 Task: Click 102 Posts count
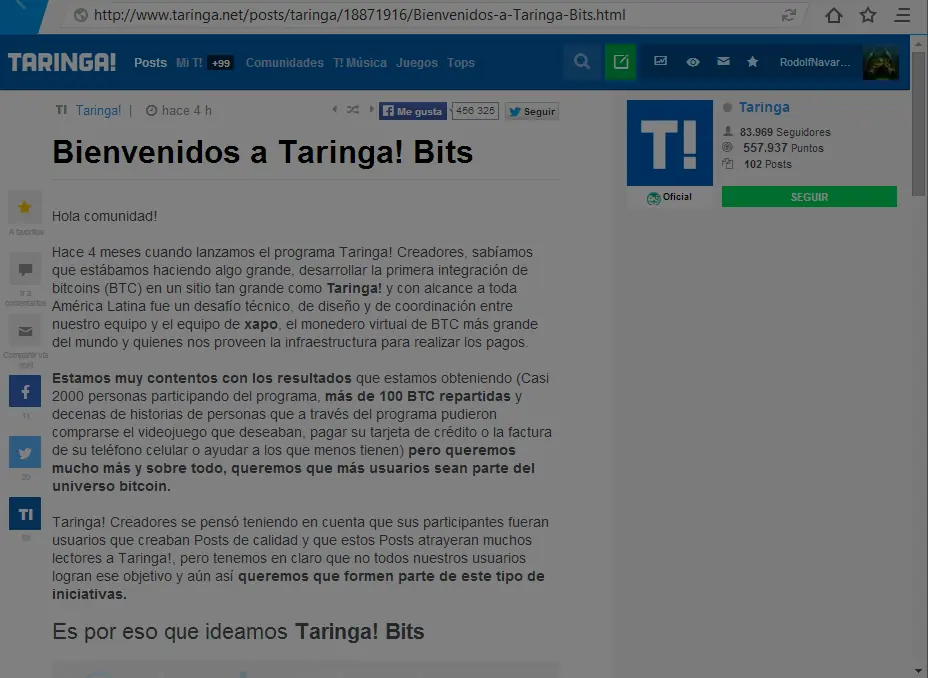[768, 164]
